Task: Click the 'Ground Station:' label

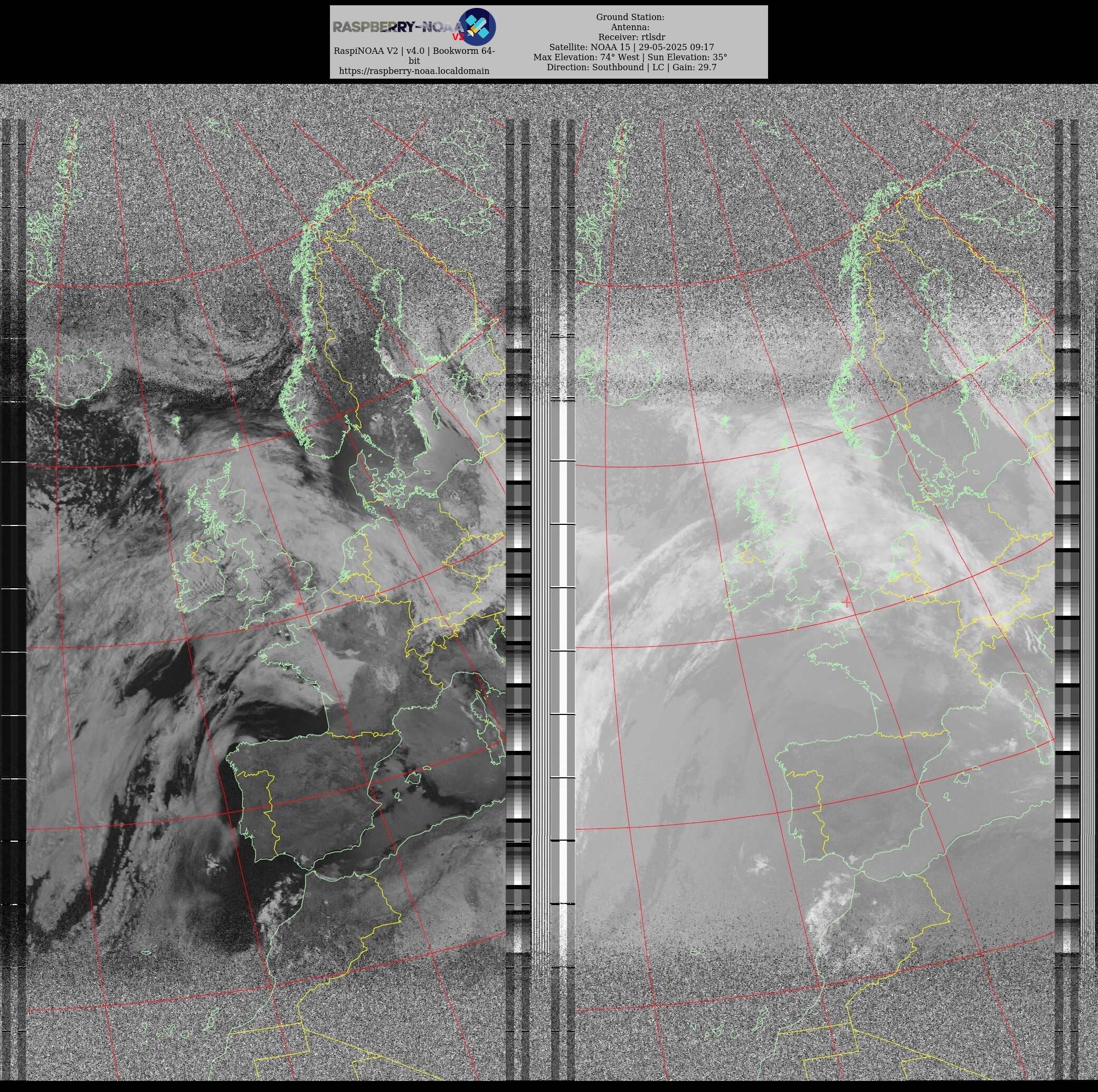Action: 630,17
